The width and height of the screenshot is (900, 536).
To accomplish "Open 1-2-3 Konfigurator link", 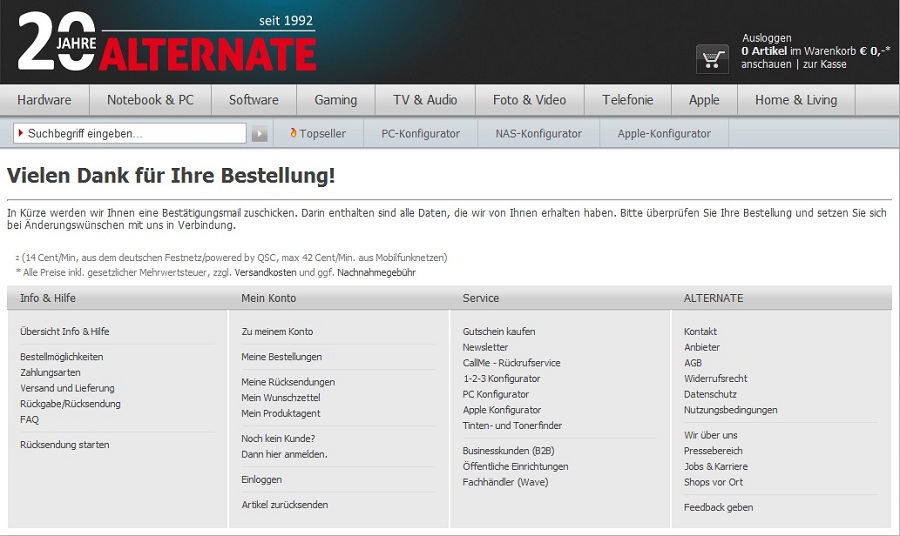I will click(501, 379).
